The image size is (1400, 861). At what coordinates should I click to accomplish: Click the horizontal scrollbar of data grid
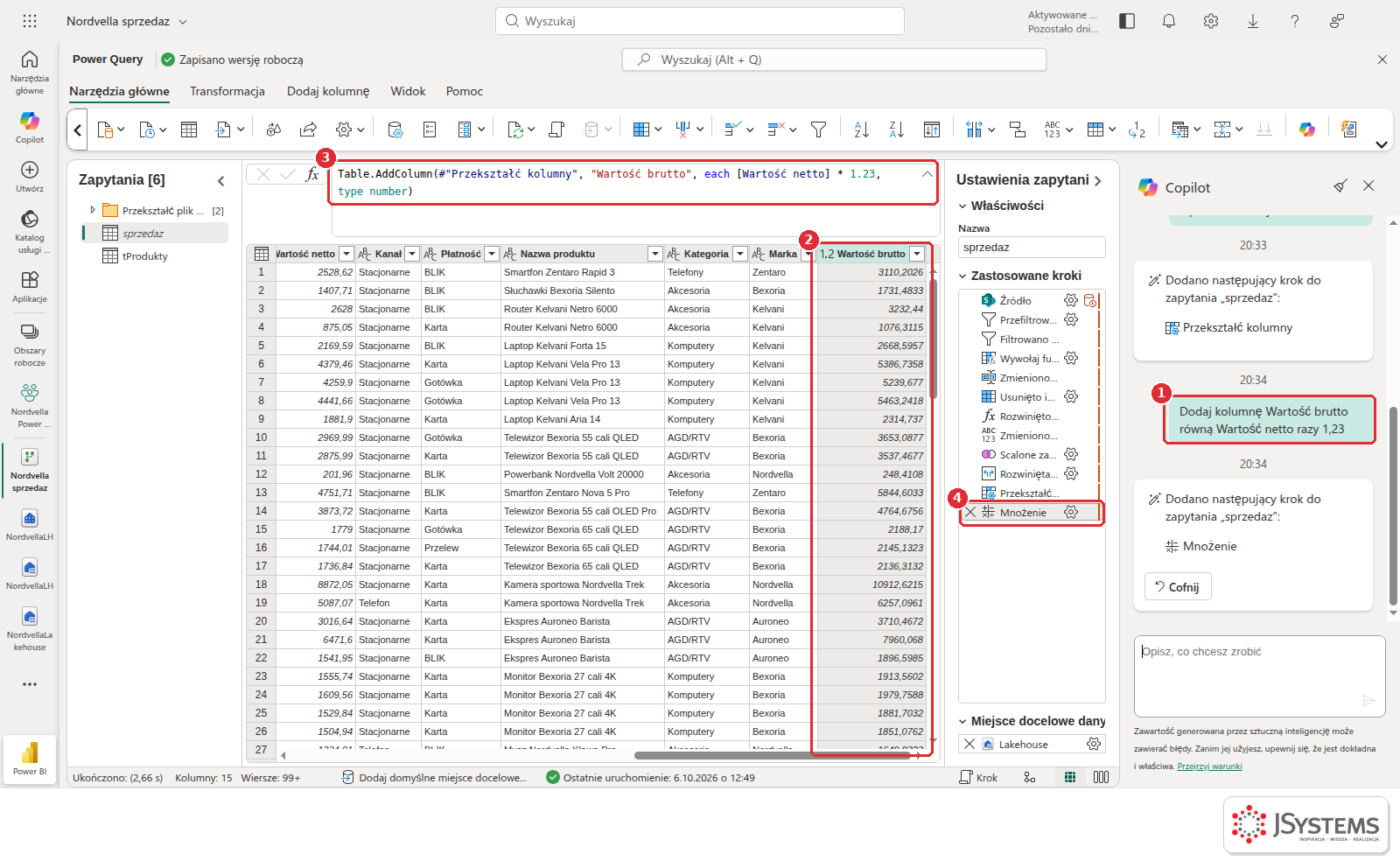(774, 755)
